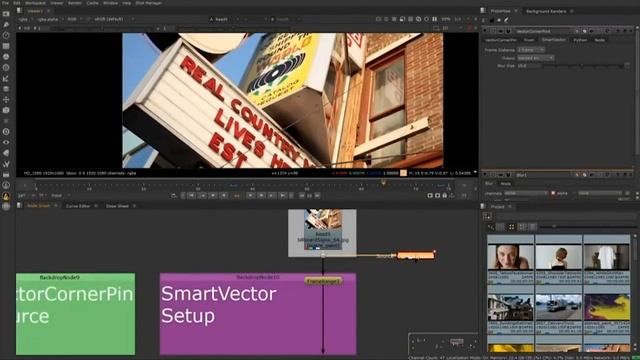This screenshot has width=640, height=360.
Task: Open the rgba.alpha channel dropdown
Action: (50, 19)
